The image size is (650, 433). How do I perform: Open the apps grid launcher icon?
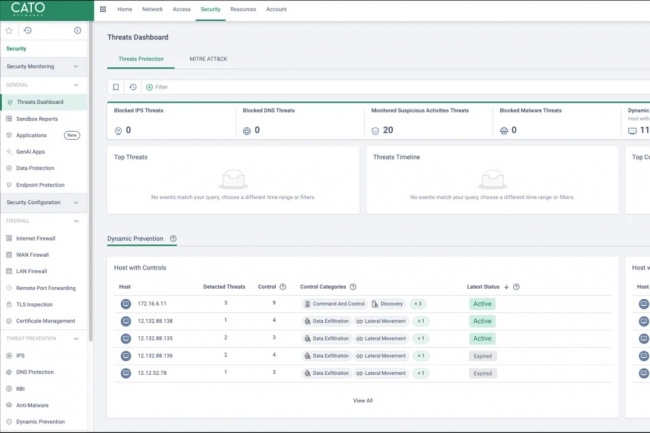(x=103, y=9)
